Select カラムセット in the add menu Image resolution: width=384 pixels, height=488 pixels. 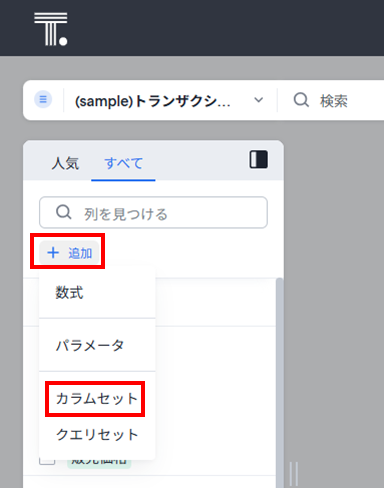click(97, 399)
